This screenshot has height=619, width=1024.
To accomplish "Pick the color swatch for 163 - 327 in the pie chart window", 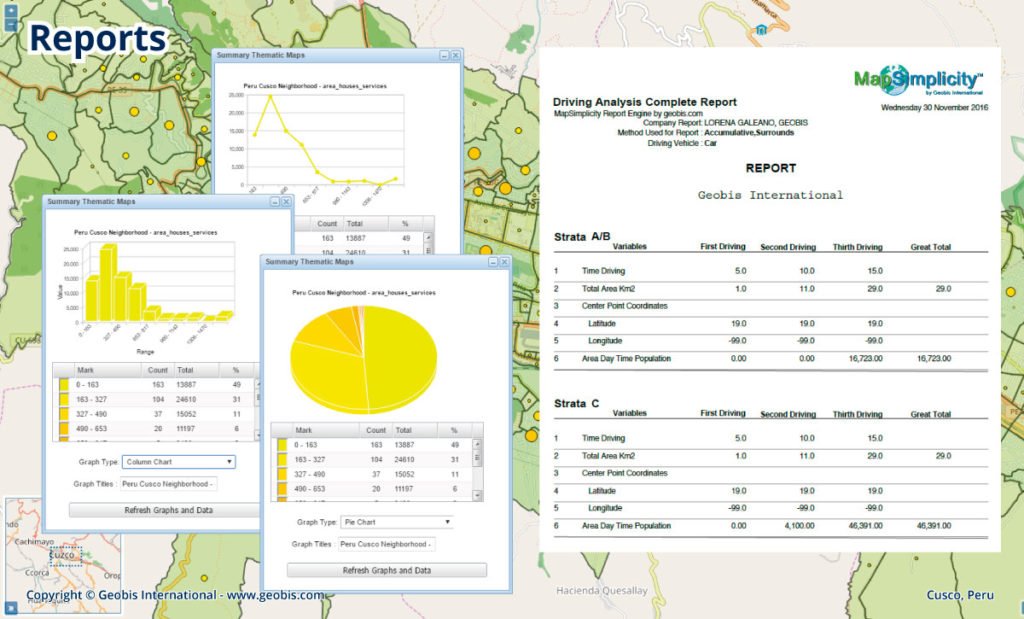I will pos(282,460).
